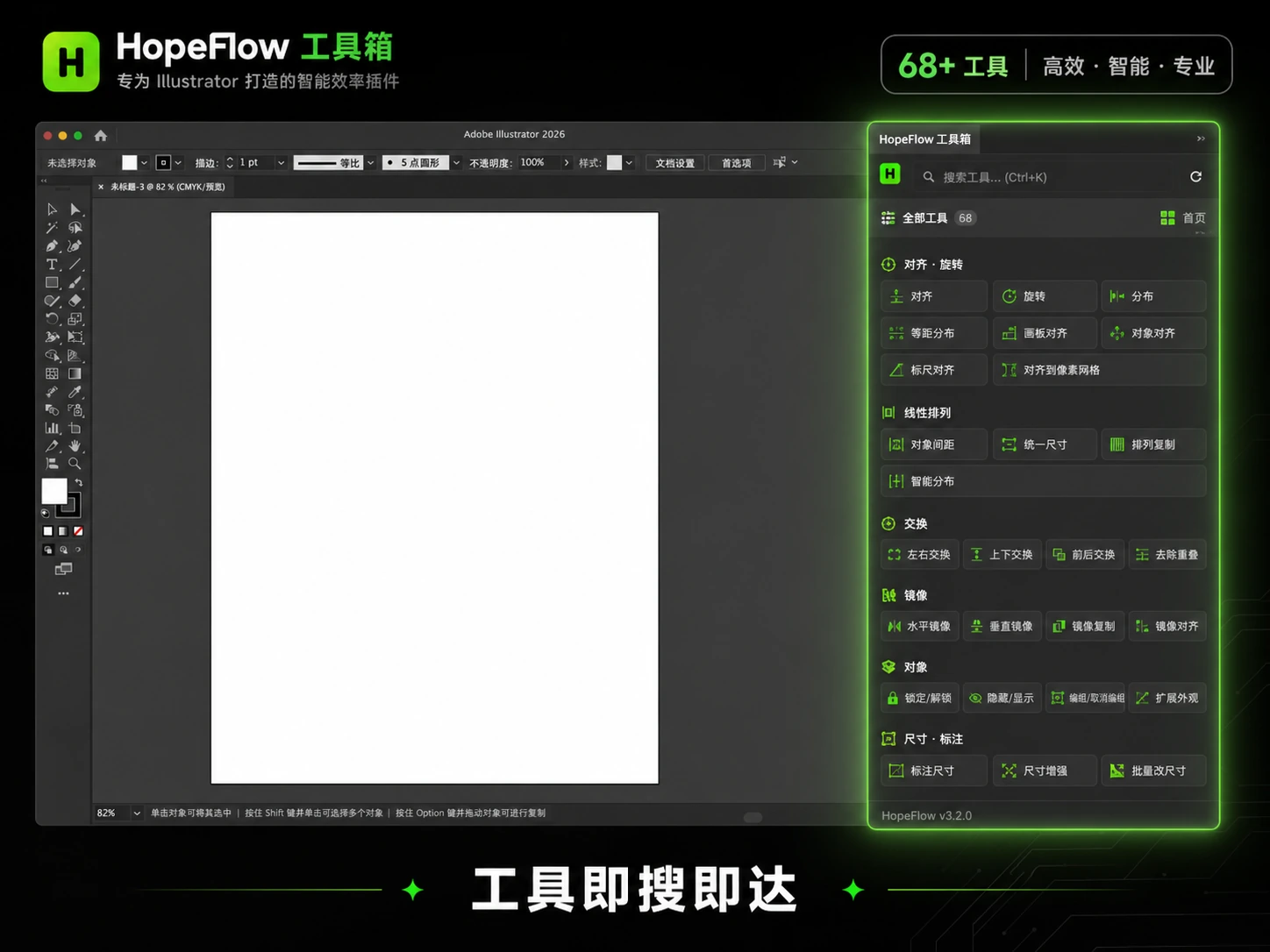Image resolution: width=1270 pixels, height=952 pixels.
Task: Click the 水平镜像 button
Action: (919, 627)
